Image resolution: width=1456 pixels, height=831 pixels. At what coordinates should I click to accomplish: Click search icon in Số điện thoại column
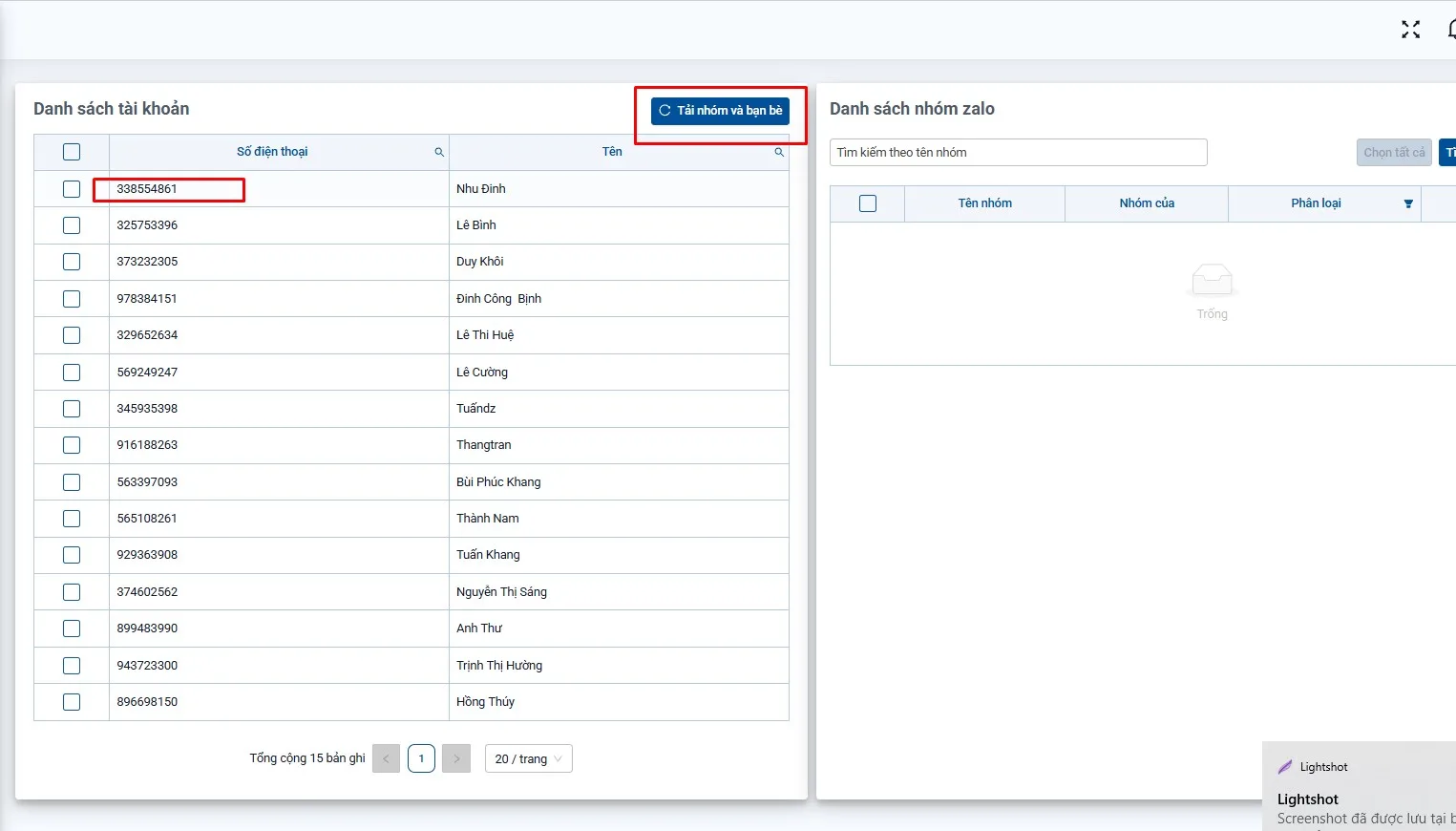(439, 153)
